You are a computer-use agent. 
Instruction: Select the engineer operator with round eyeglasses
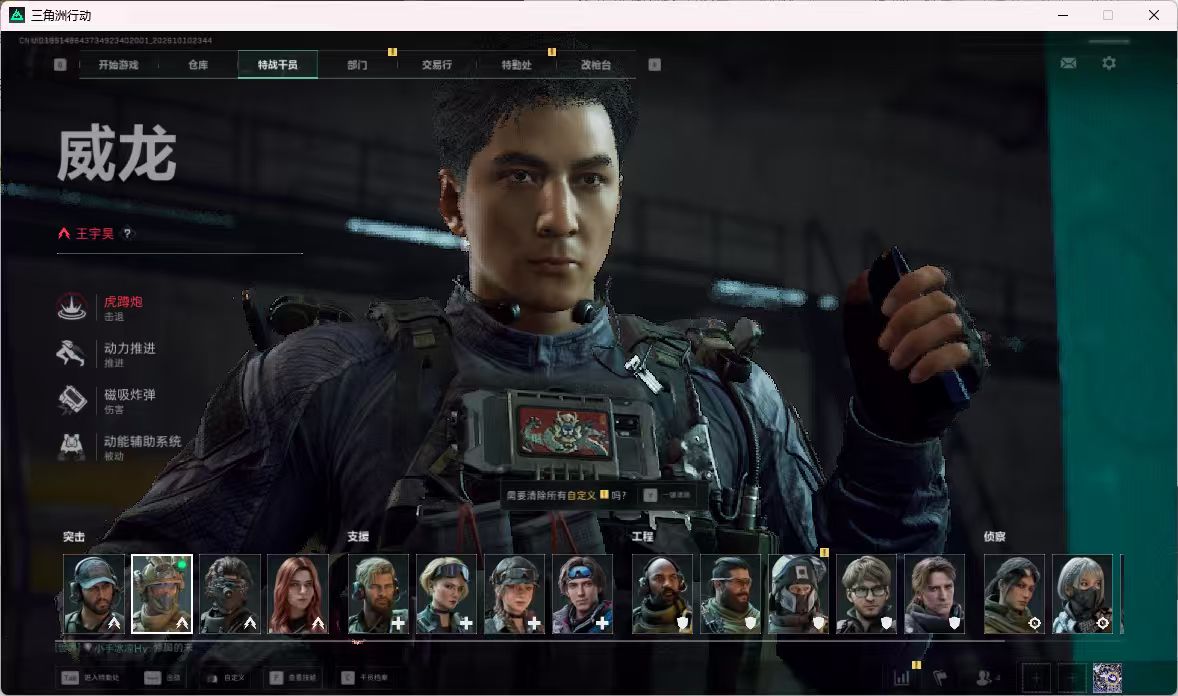[866, 594]
